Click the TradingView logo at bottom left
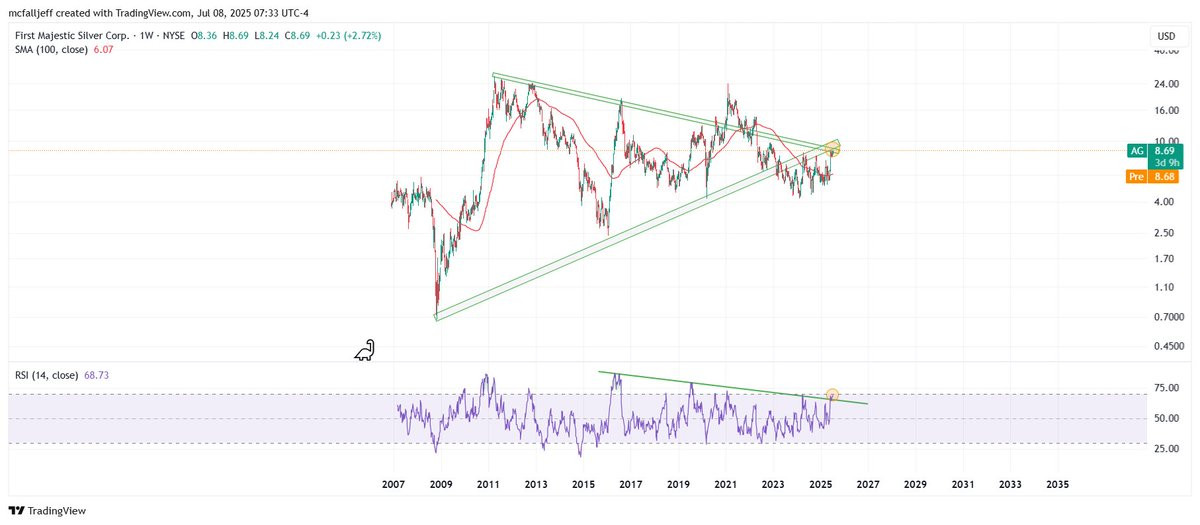The image size is (1200, 525). tap(46, 510)
